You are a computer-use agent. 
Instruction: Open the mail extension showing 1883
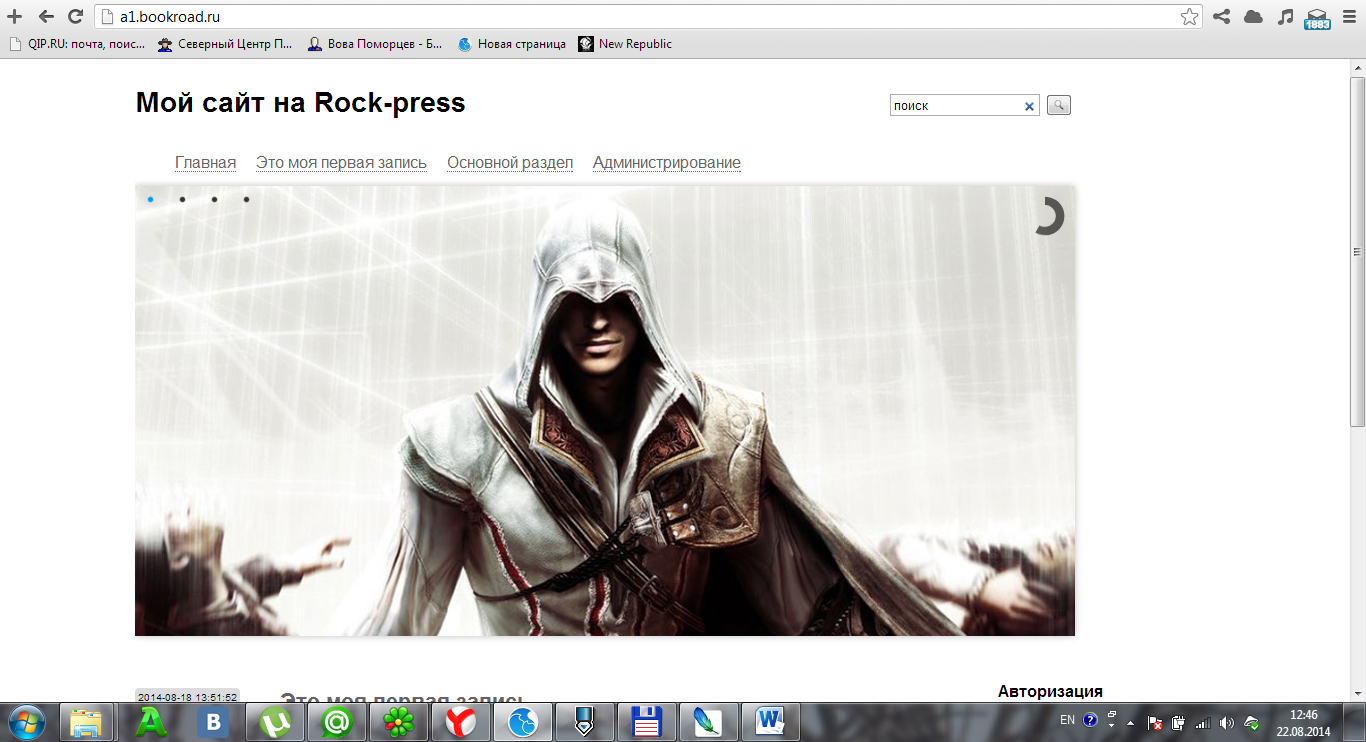1317,18
